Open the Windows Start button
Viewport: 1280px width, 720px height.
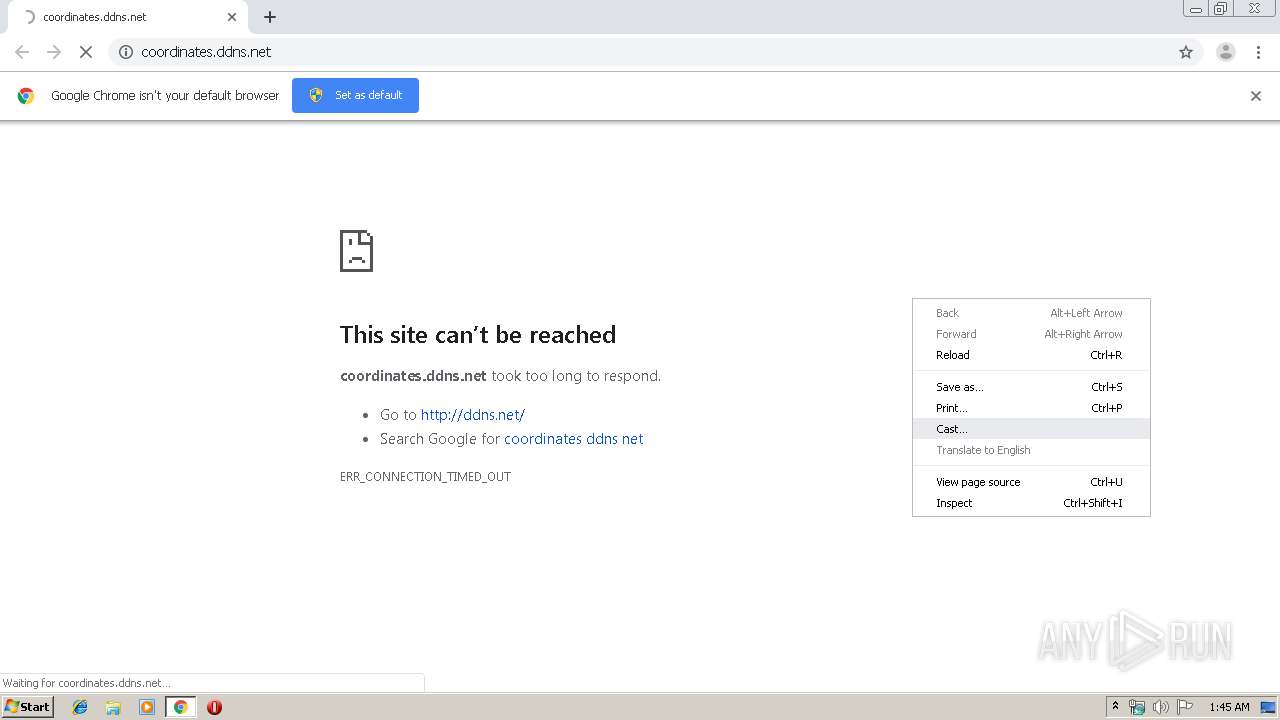click(27, 707)
